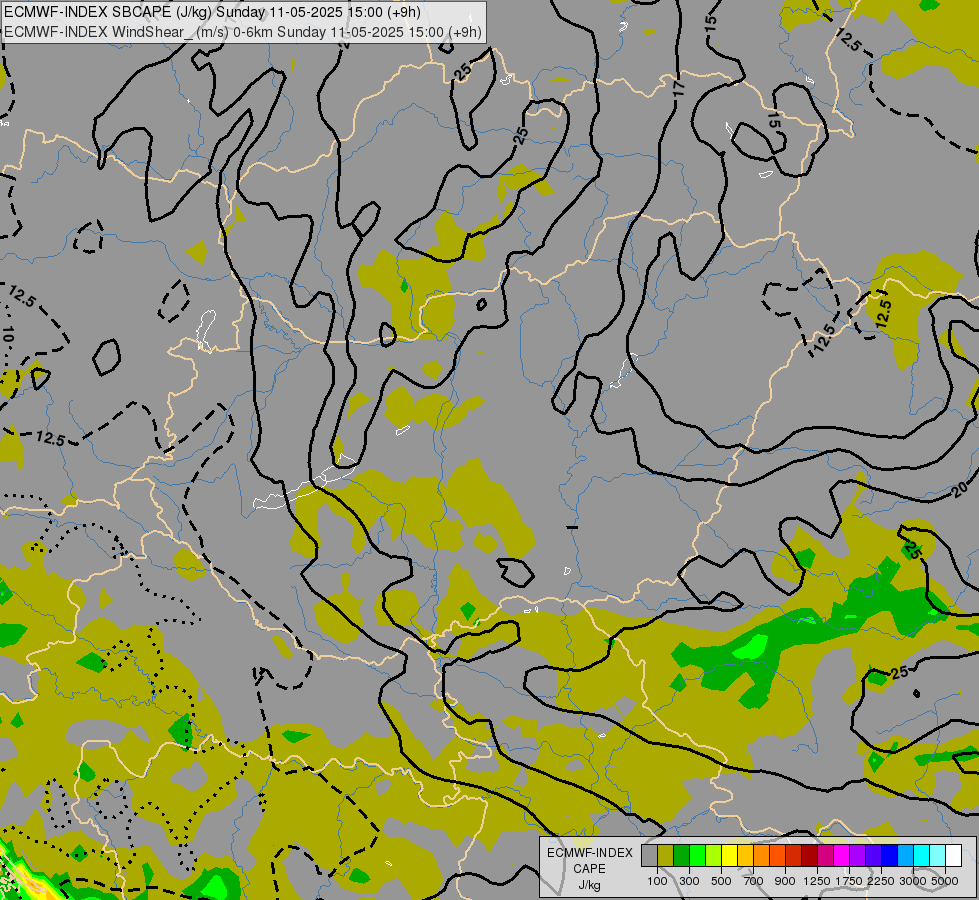Click the legend value 500
Image resolution: width=979 pixels, height=900 pixels.
(x=721, y=881)
